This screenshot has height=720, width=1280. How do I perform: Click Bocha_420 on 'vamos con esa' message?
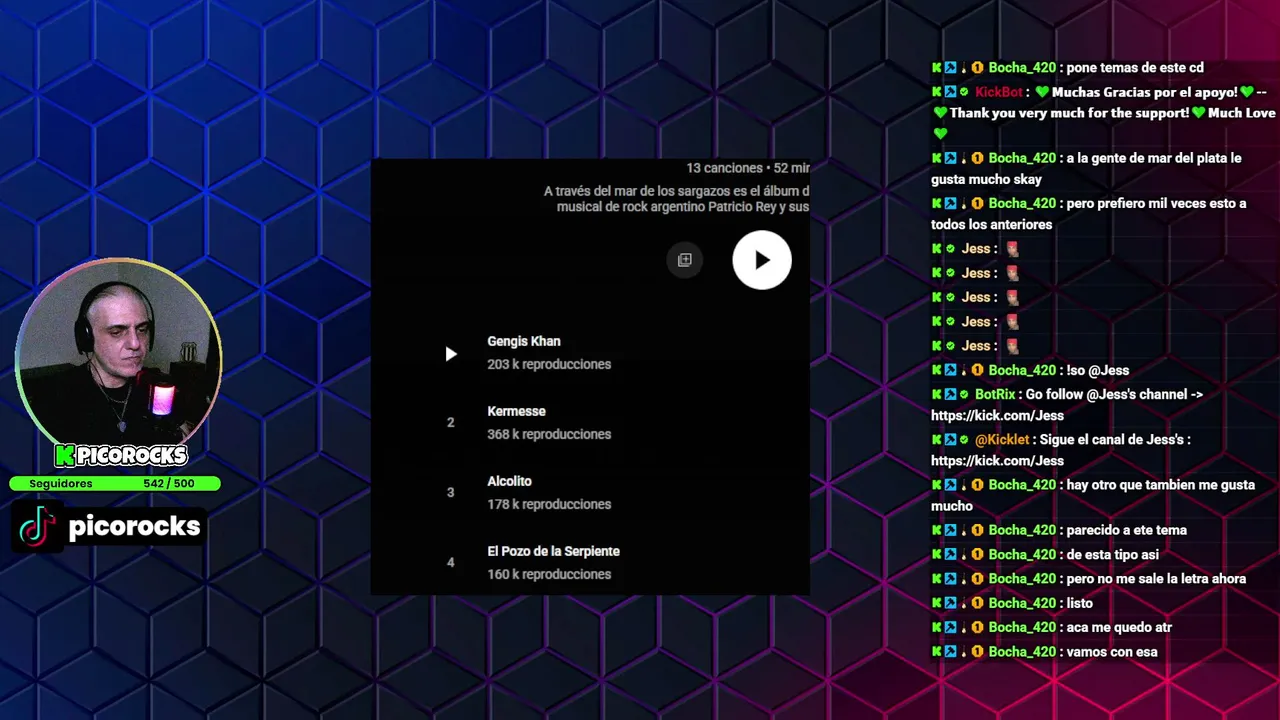[x=1022, y=652]
